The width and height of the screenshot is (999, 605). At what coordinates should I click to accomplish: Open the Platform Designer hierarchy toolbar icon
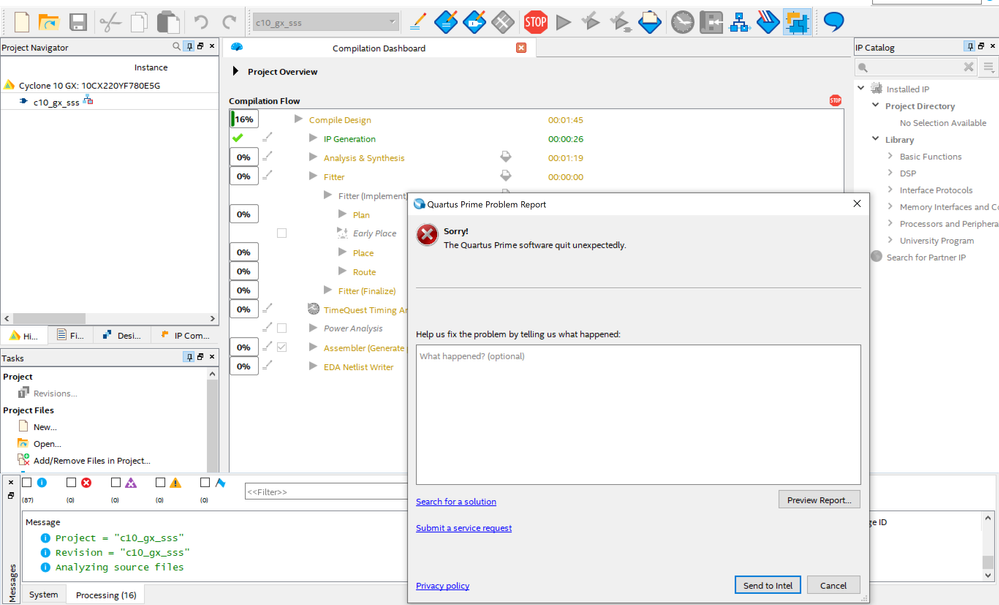coord(739,22)
